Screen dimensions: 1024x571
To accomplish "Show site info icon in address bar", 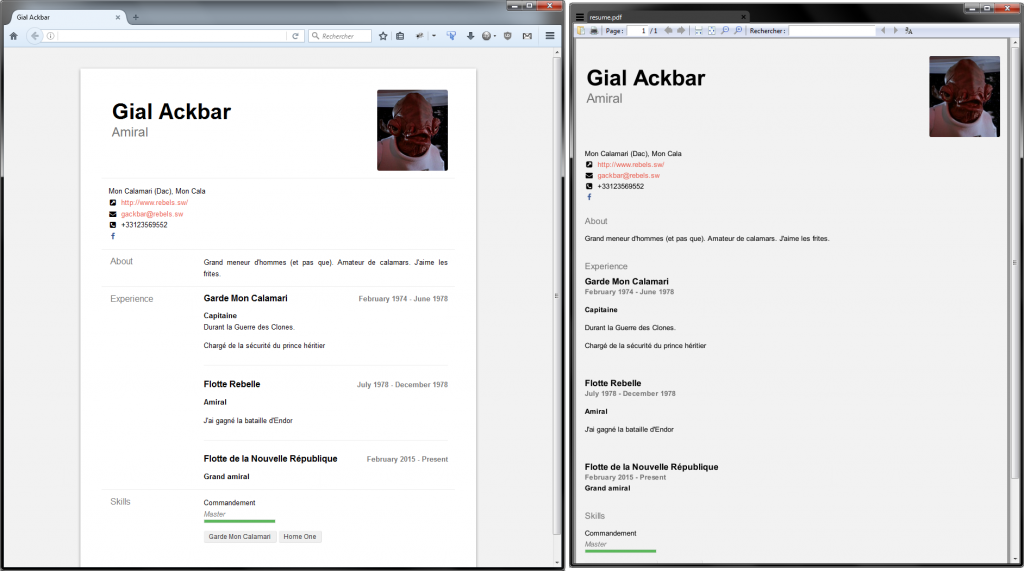I will coord(50,36).
